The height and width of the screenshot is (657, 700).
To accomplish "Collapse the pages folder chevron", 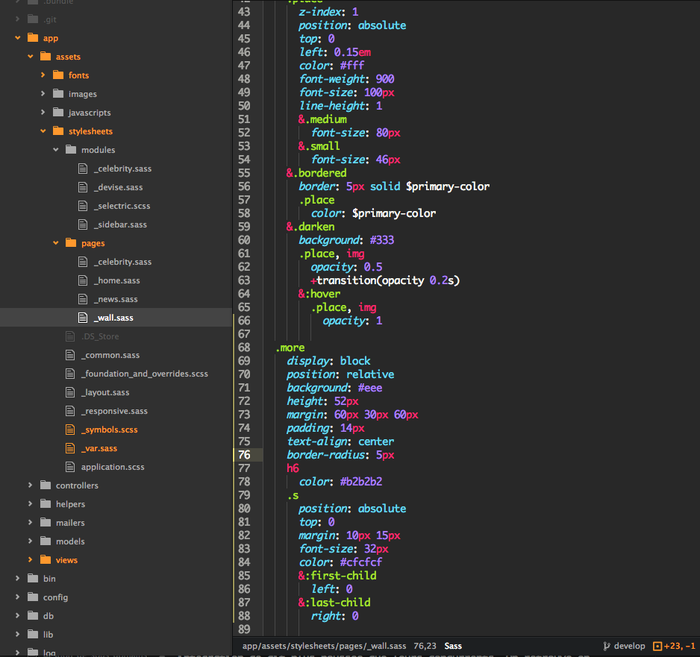I will pos(56,243).
